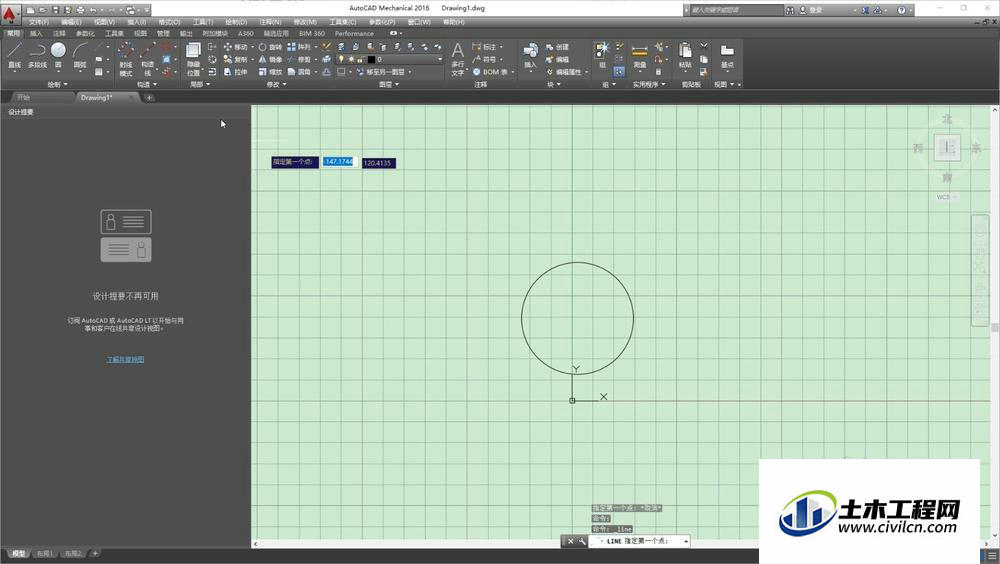Viewport: 1000px width, 564px height.
Task: Click the Plot/Print icon in quick access toolbar
Action: [80, 10]
